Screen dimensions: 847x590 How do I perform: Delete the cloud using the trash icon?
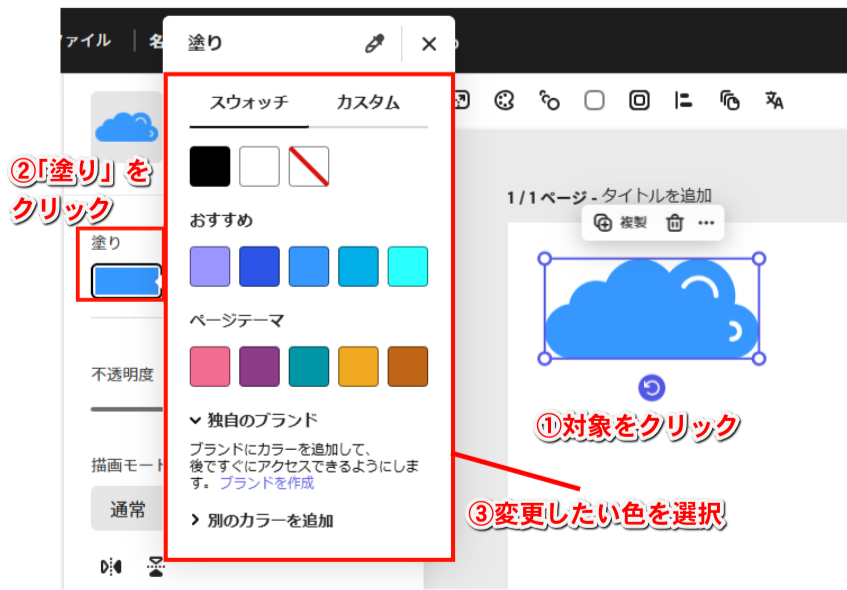coord(675,223)
